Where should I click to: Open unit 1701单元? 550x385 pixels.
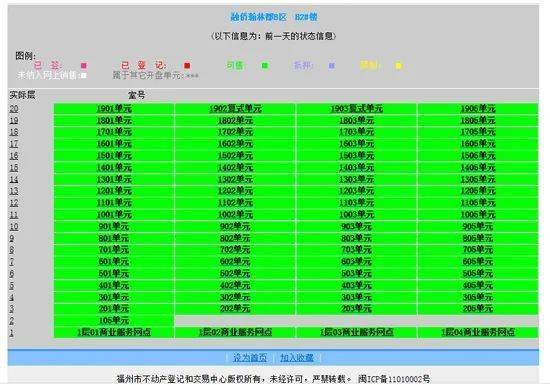(x=114, y=132)
